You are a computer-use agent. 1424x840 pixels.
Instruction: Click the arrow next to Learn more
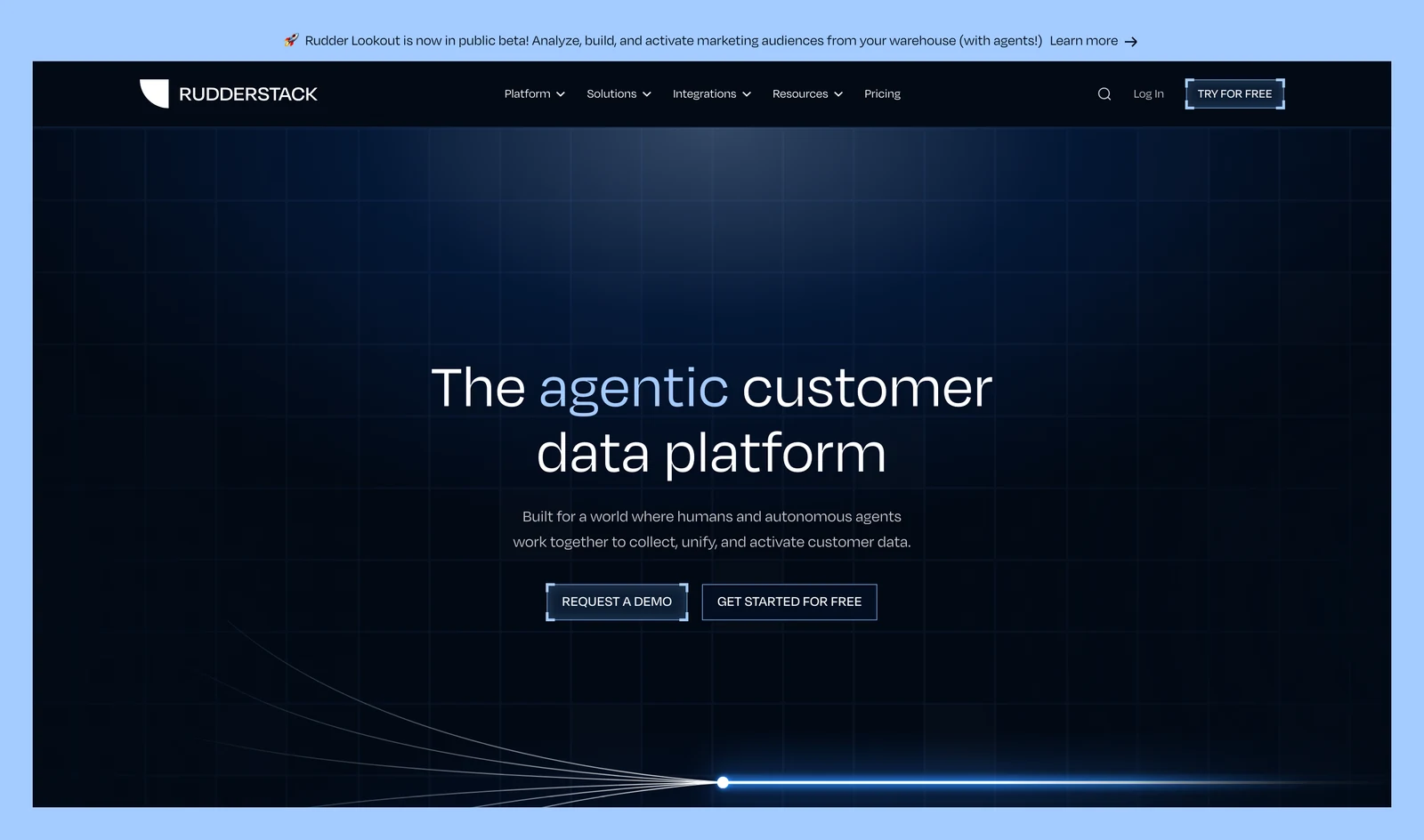coord(1130,42)
